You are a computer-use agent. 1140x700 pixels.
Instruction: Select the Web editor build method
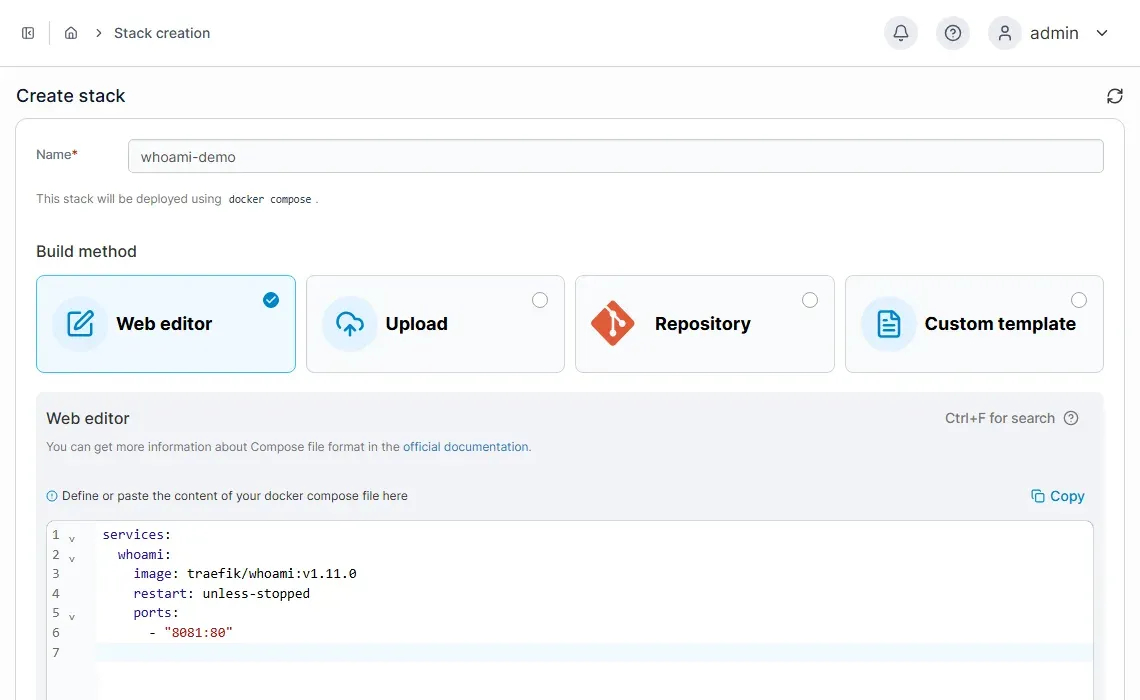pyautogui.click(x=166, y=323)
